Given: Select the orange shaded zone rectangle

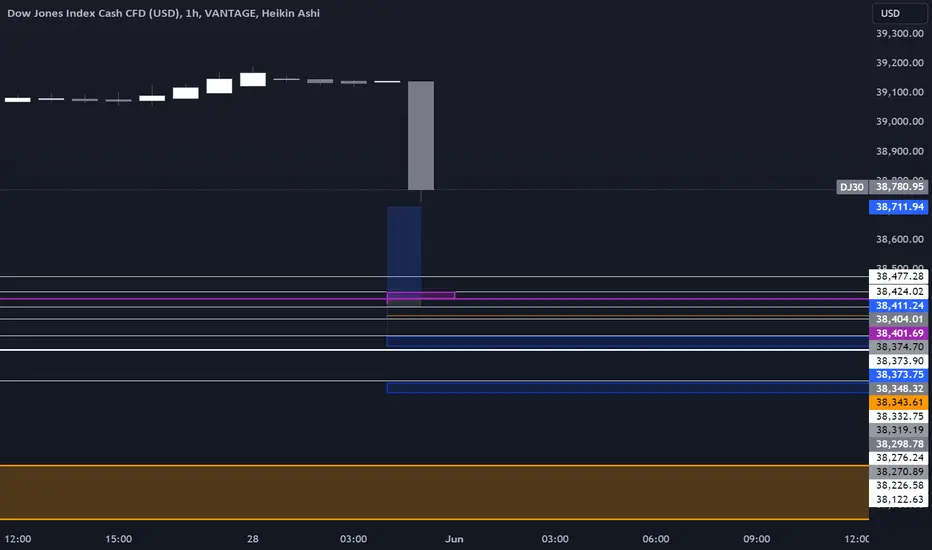Looking at the screenshot, I should coord(434,492).
